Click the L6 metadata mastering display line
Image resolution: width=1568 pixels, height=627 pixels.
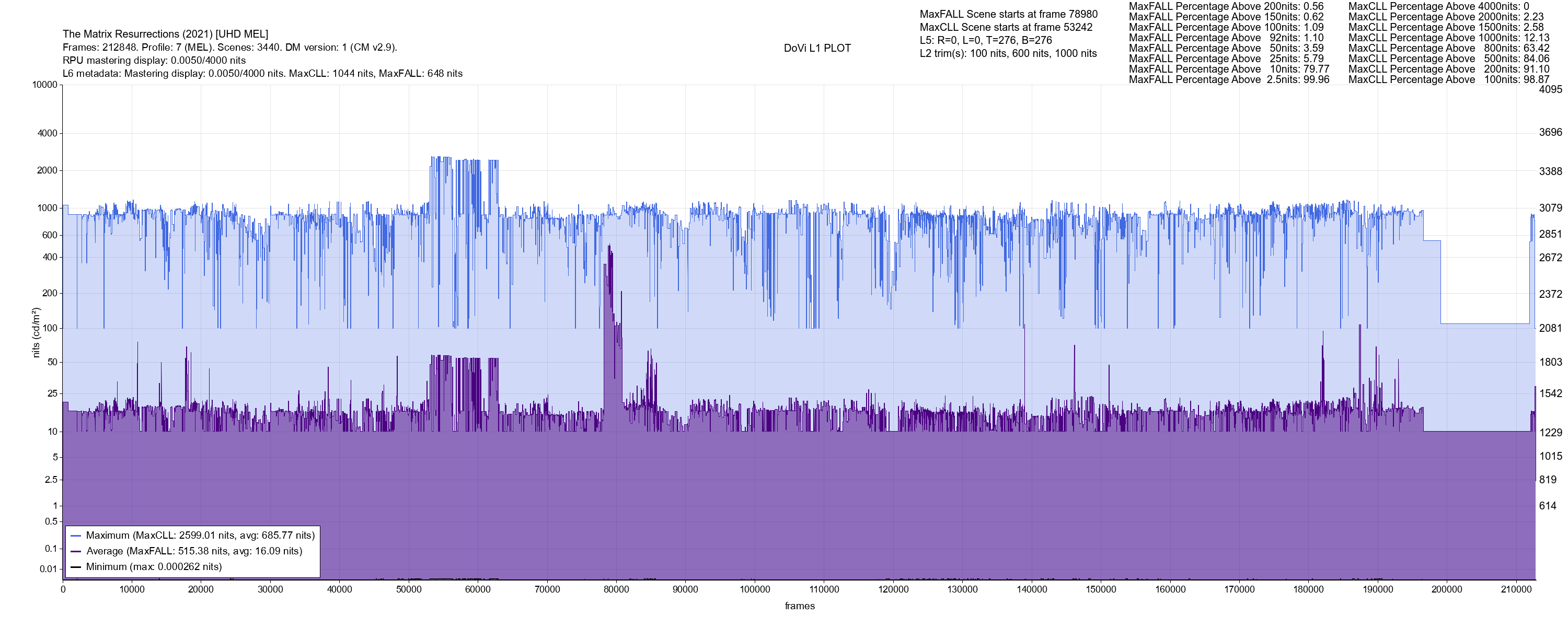pos(262,74)
